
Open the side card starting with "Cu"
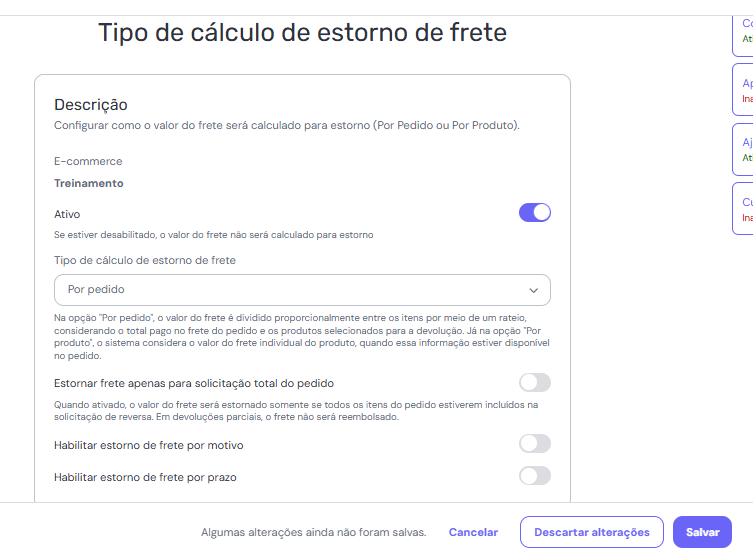pyautogui.click(x=744, y=209)
